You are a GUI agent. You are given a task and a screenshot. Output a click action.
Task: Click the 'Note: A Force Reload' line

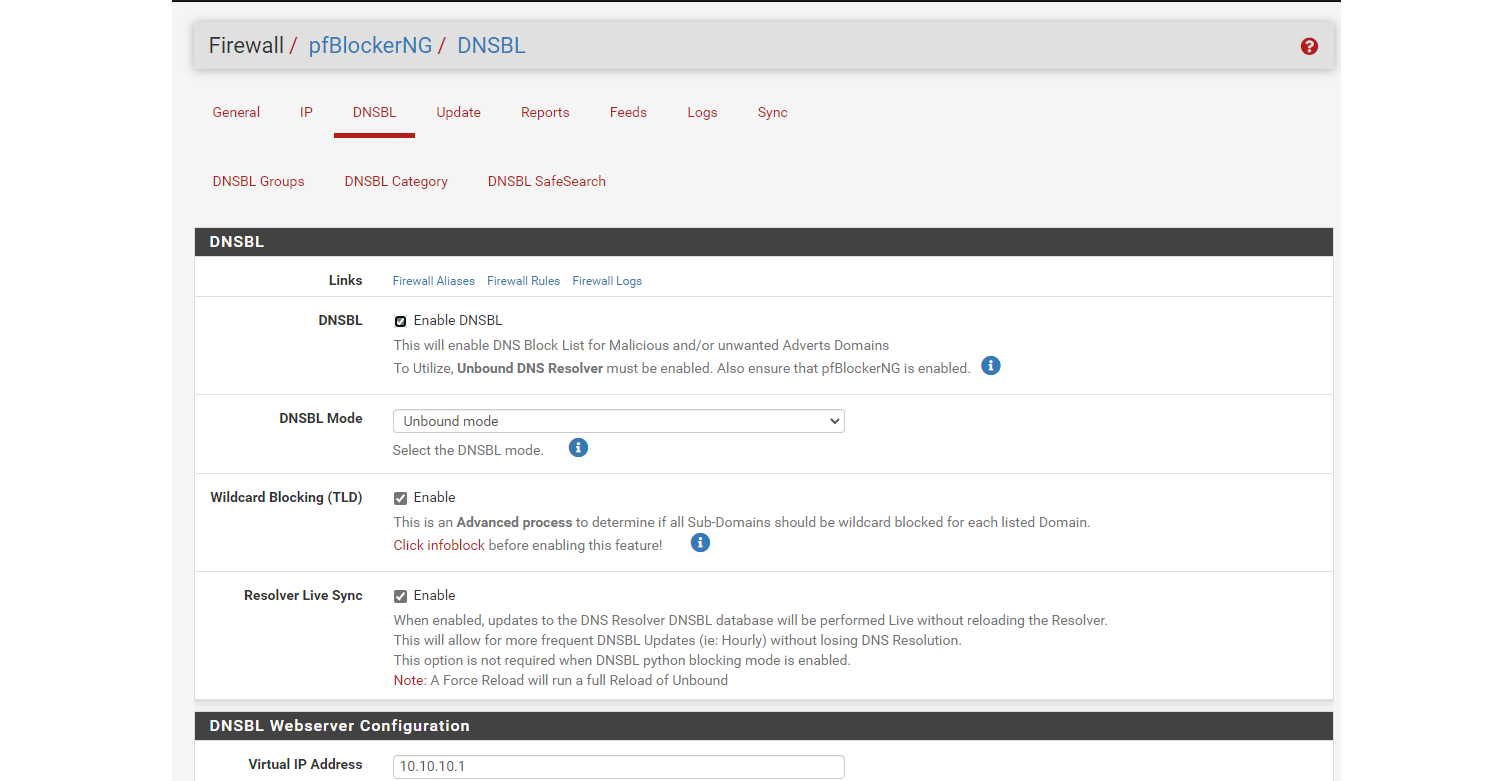click(x=560, y=680)
